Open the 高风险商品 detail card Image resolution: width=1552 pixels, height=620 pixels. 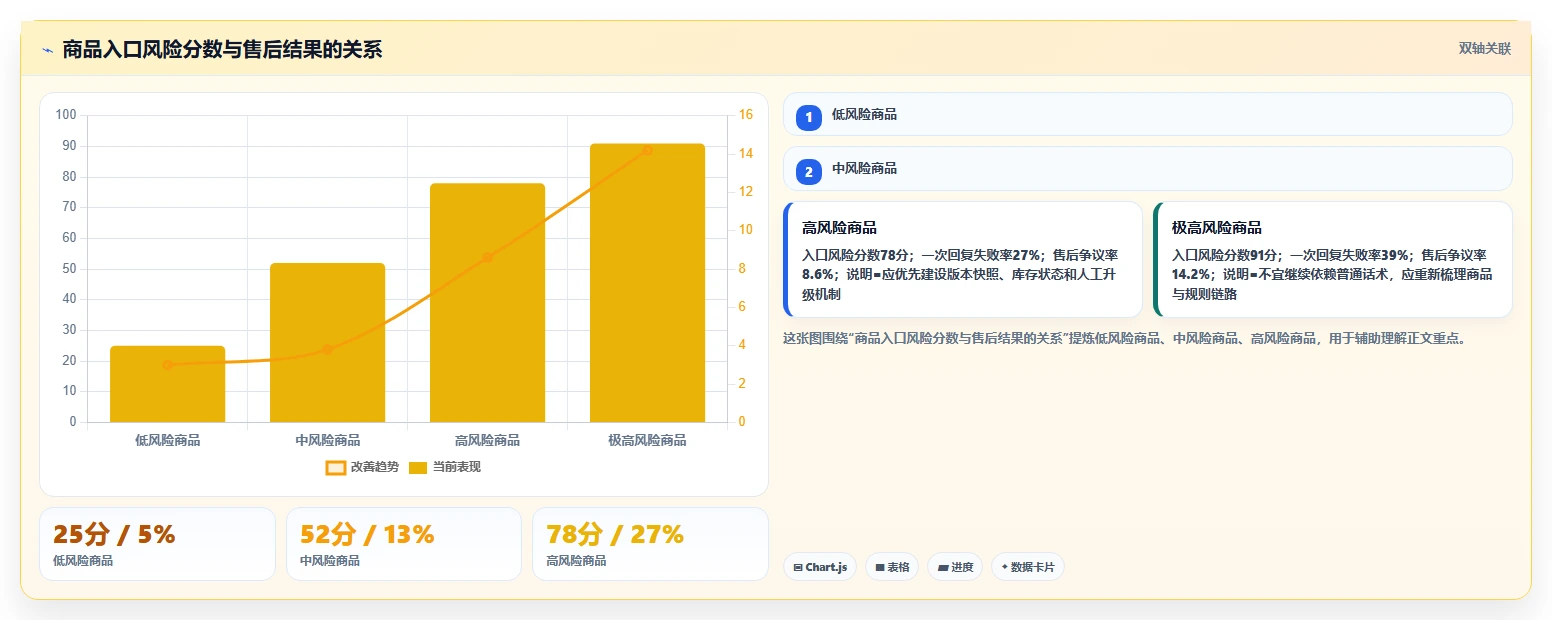(962, 260)
